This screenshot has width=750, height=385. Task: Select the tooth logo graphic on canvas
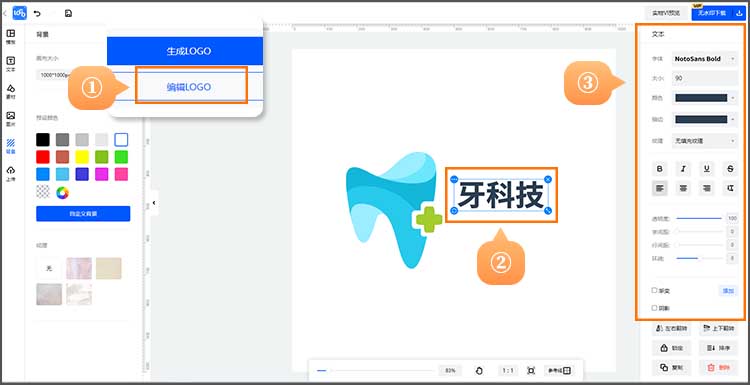pos(393,209)
